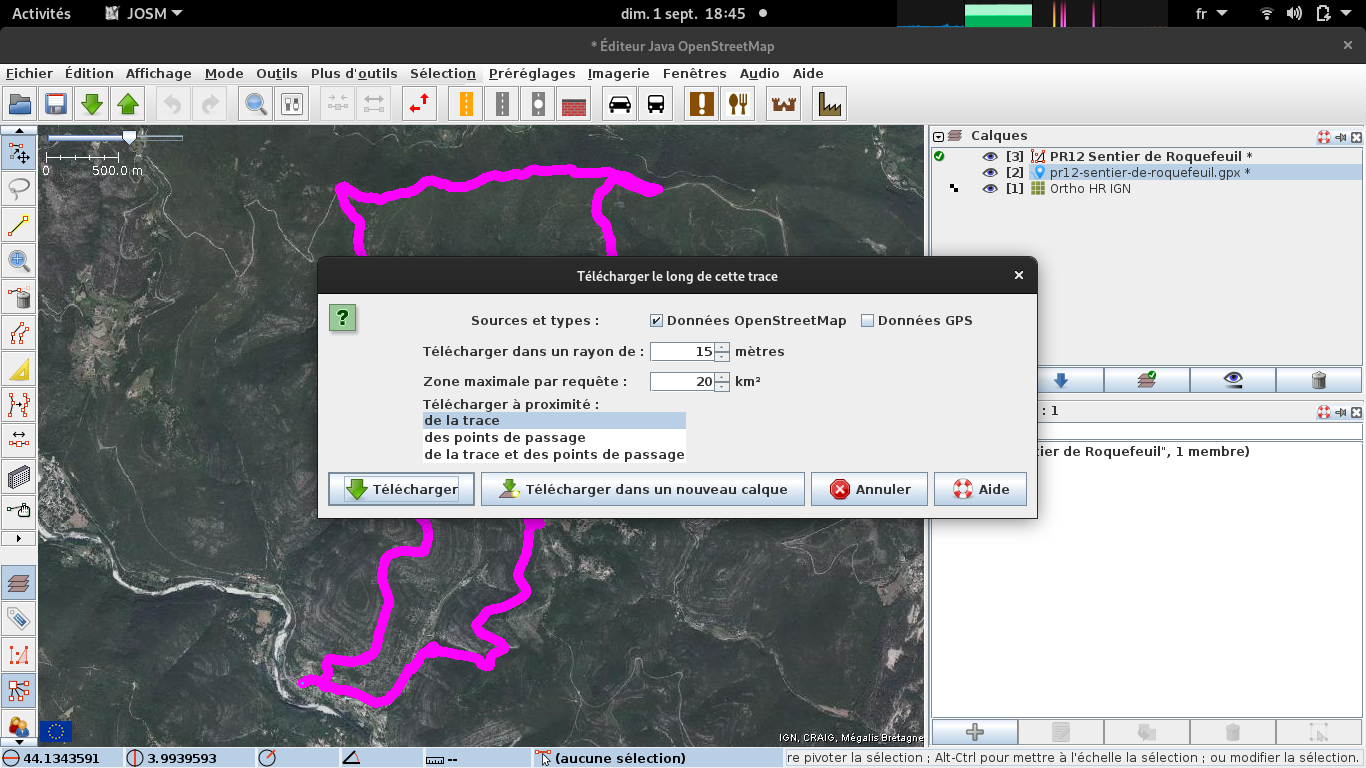1366x768 pixels.
Task: Click the Open file folder icon
Action: pyautogui.click(x=20, y=104)
